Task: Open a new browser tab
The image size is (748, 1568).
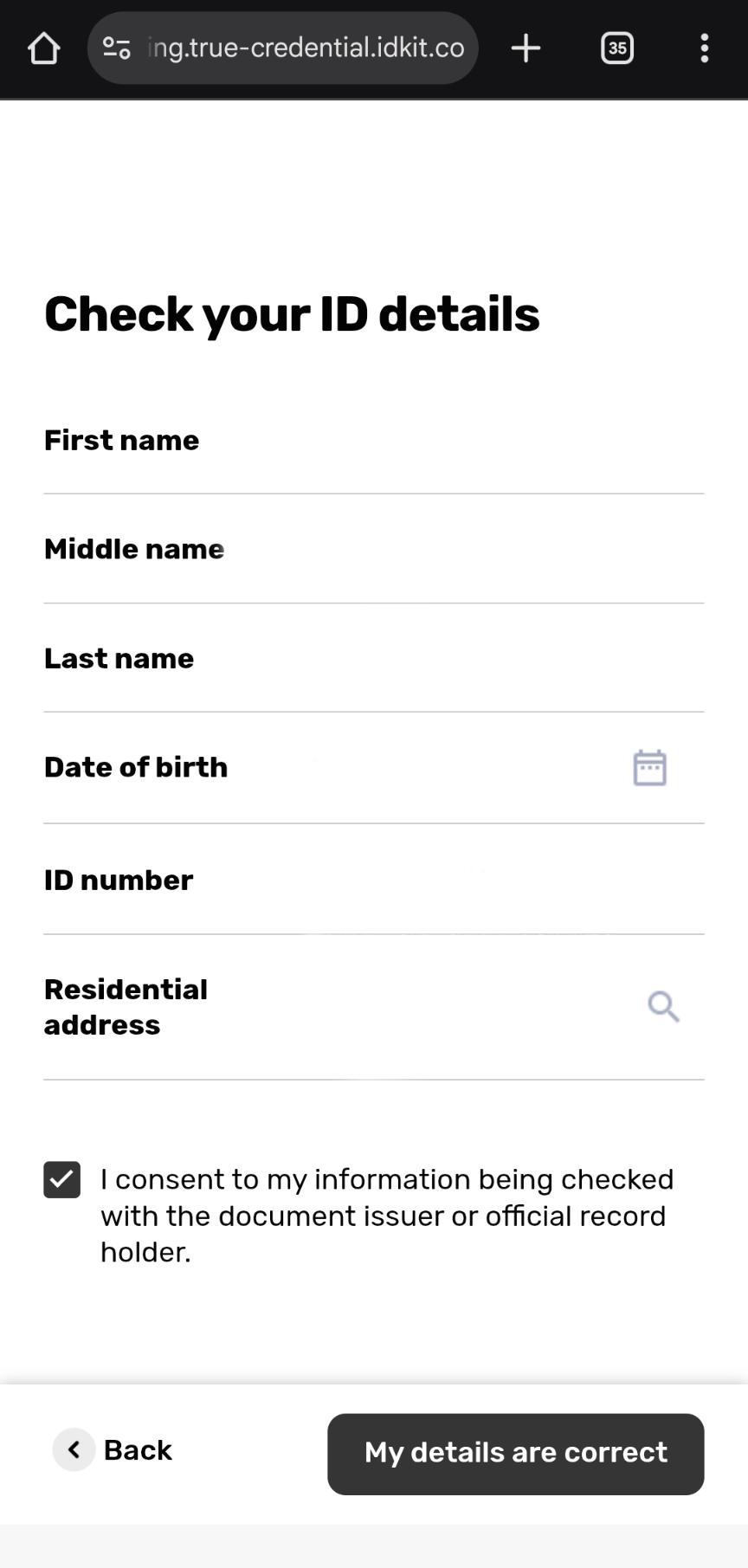Action: pos(526,48)
